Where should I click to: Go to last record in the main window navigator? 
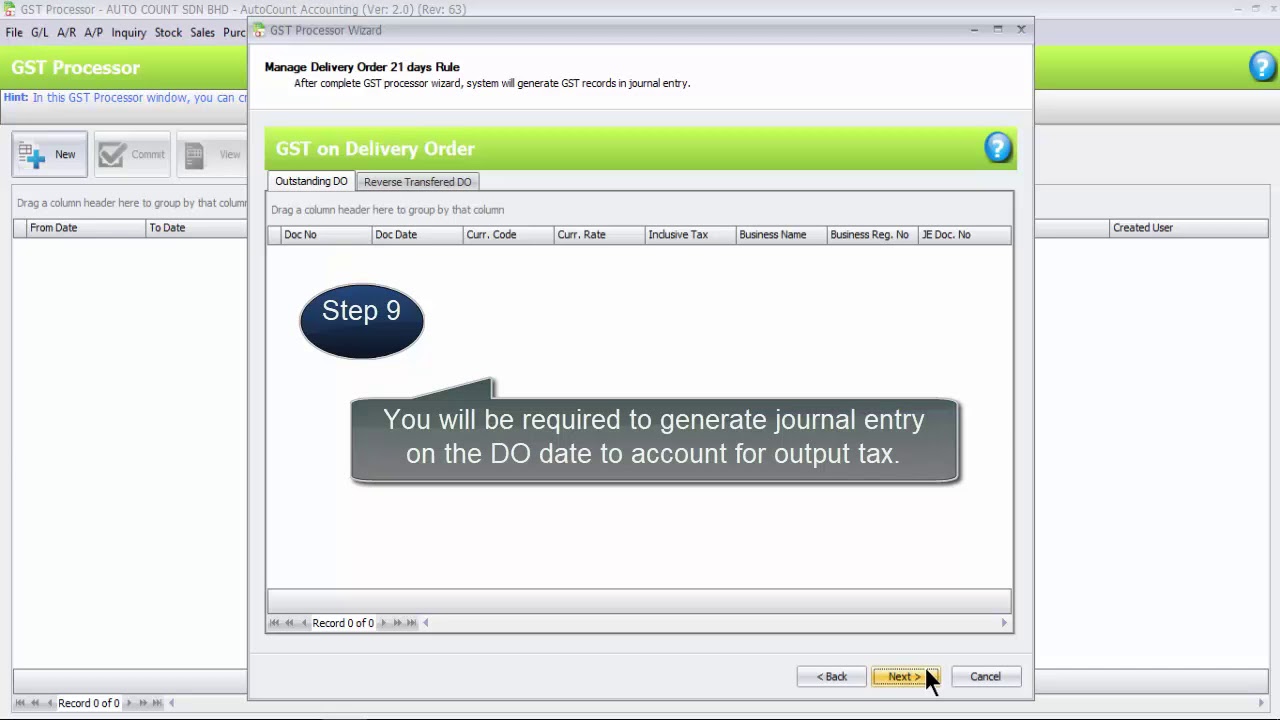tap(157, 703)
